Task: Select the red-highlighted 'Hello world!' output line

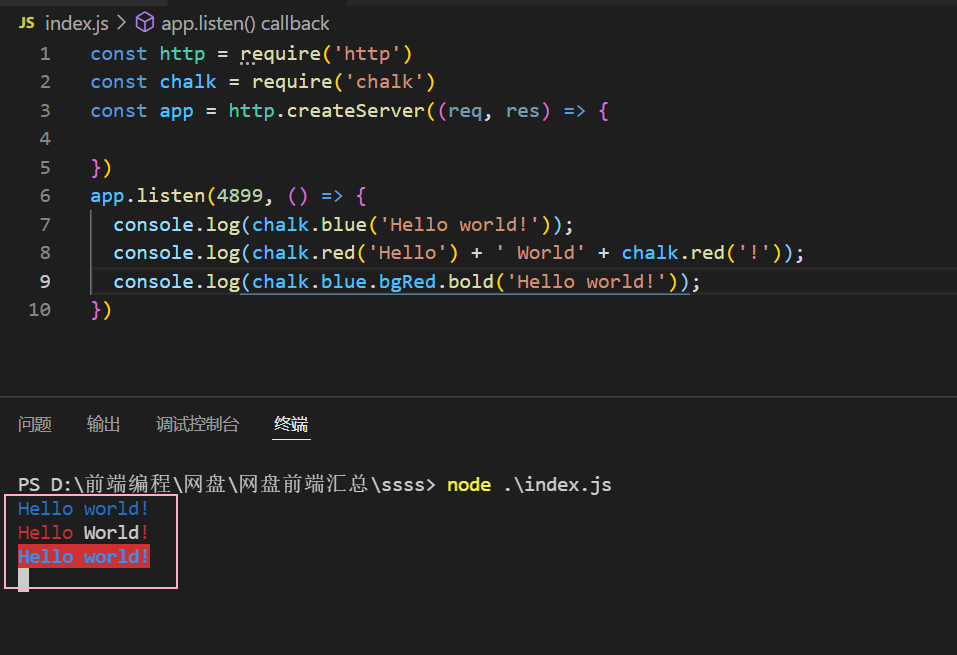Action: pyautogui.click(x=83, y=556)
